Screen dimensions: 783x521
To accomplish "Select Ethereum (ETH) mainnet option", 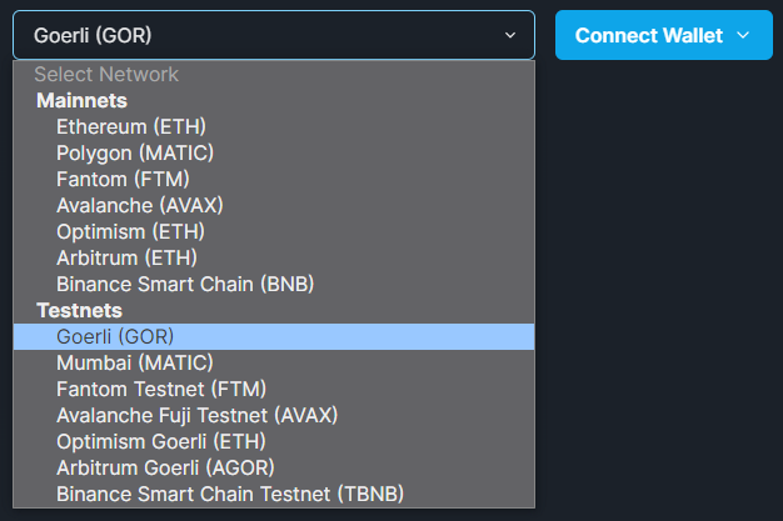I will [x=131, y=127].
